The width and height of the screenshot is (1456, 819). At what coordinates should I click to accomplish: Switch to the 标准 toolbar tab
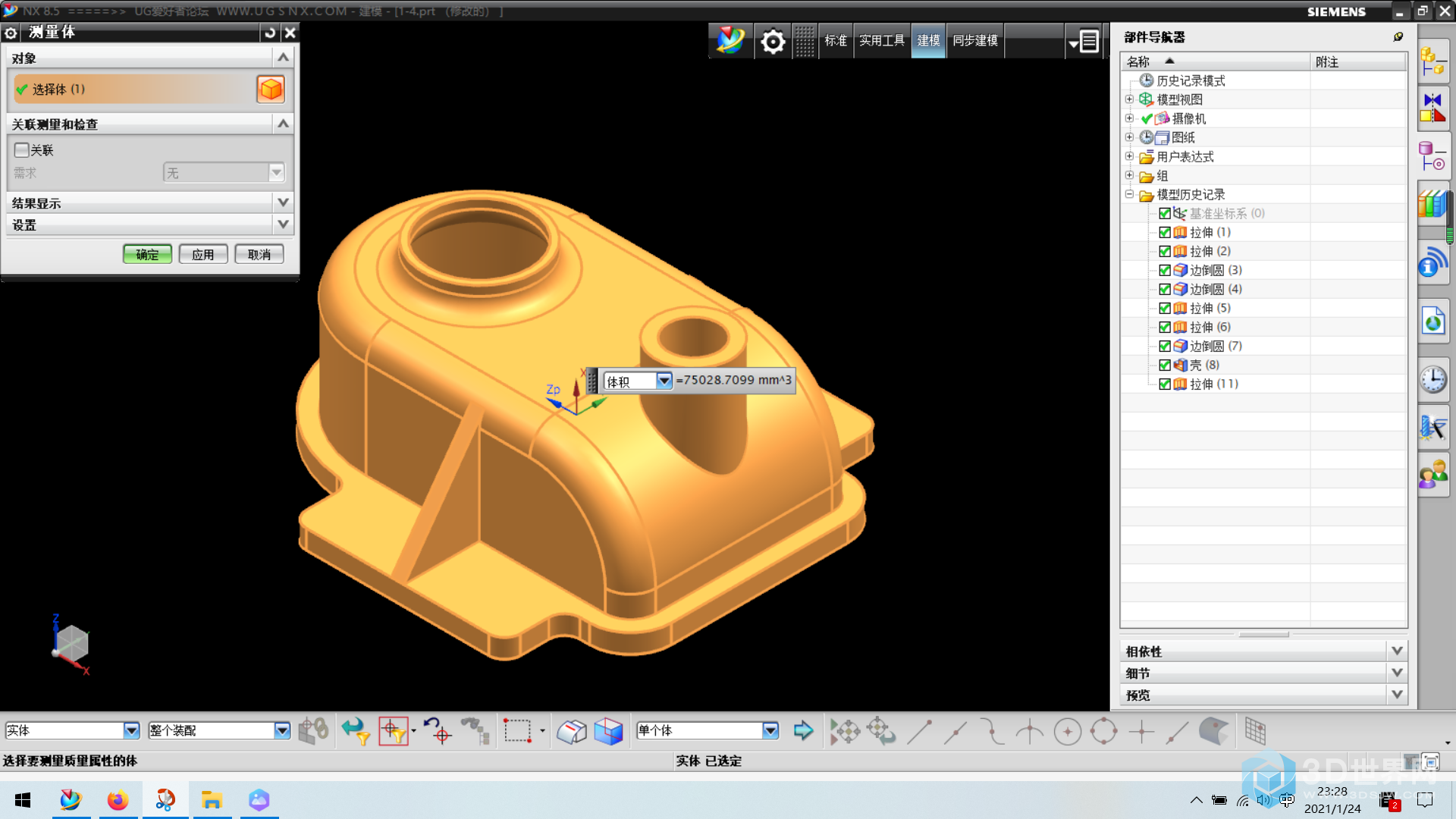(x=836, y=41)
